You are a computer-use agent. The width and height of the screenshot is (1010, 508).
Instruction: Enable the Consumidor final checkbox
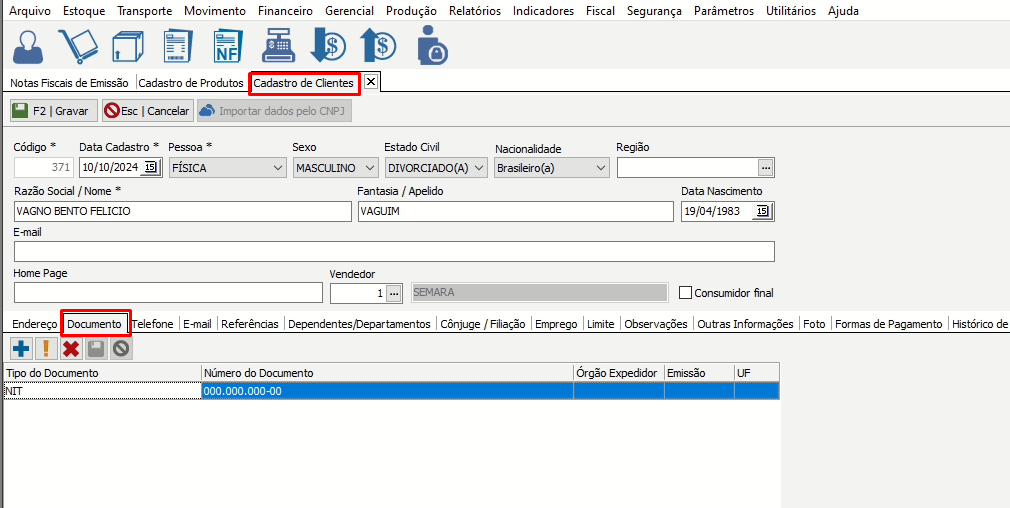(x=685, y=293)
